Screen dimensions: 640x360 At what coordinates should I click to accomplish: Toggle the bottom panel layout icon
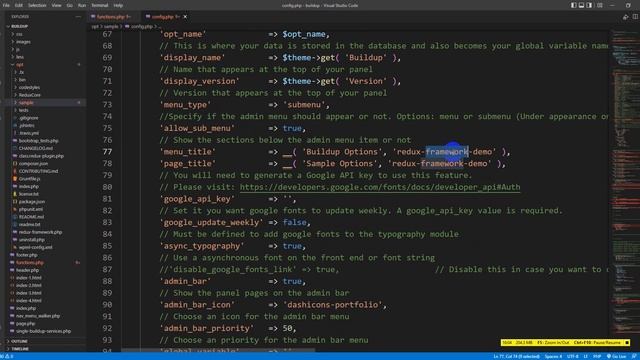click(581, 5)
